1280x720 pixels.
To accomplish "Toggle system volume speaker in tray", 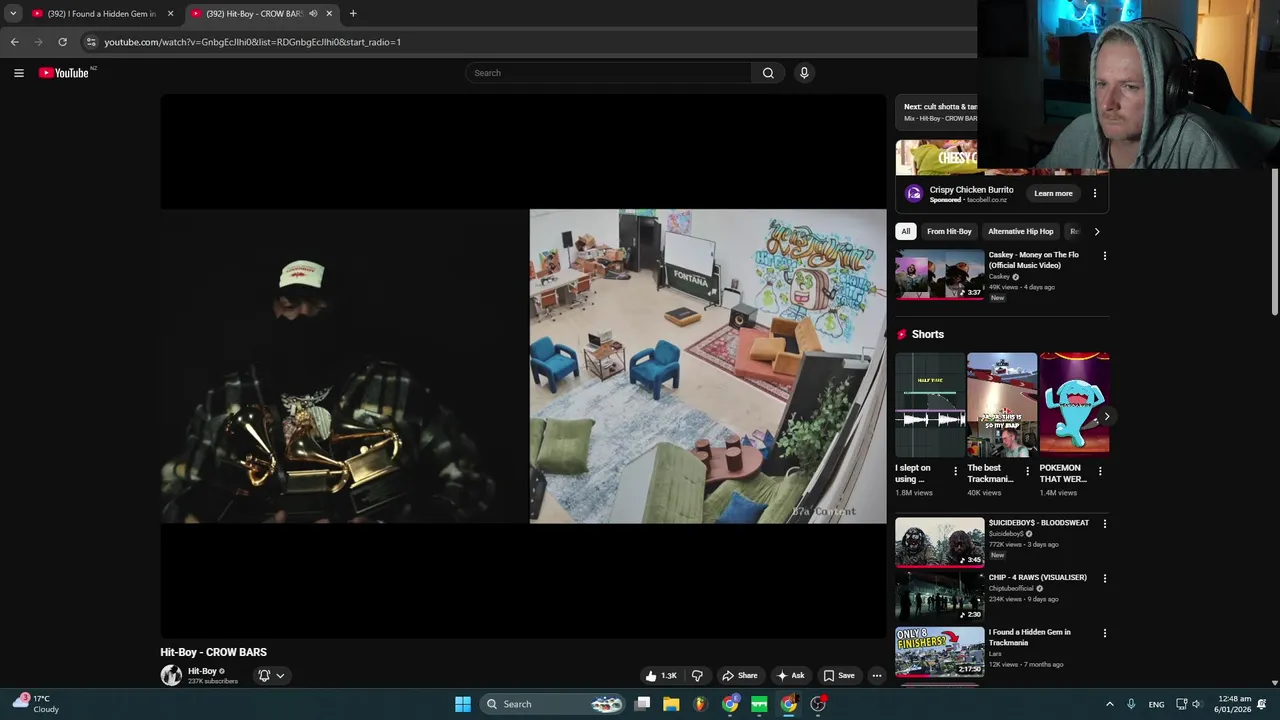I will pyautogui.click(x=1198, y=704).
